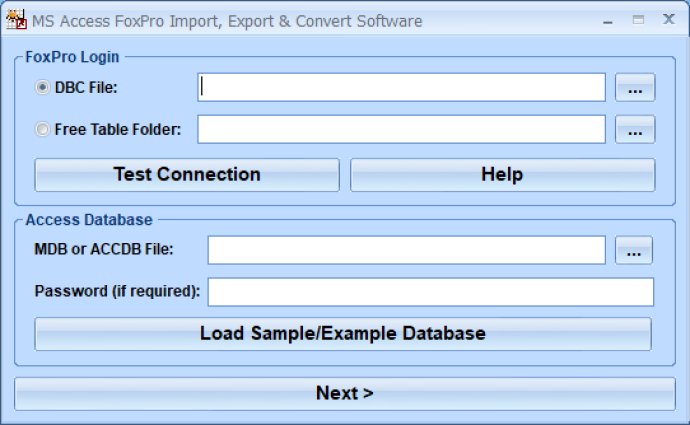This screenshot has height=425, width=690.
Task: Click the 'Password (if required):' label
Action: [x=117, y=291]
